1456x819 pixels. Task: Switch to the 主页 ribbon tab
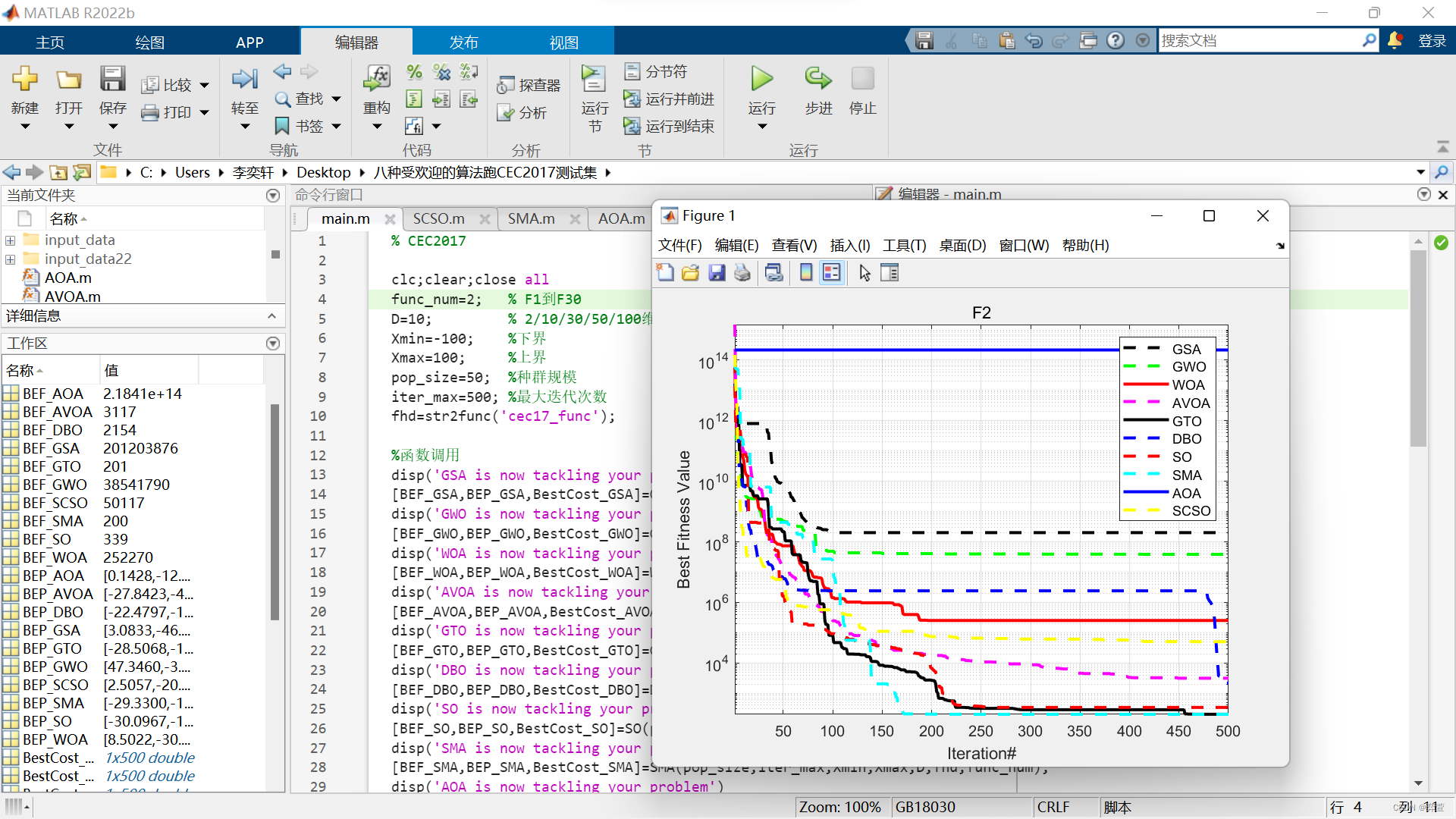point(50,42)
